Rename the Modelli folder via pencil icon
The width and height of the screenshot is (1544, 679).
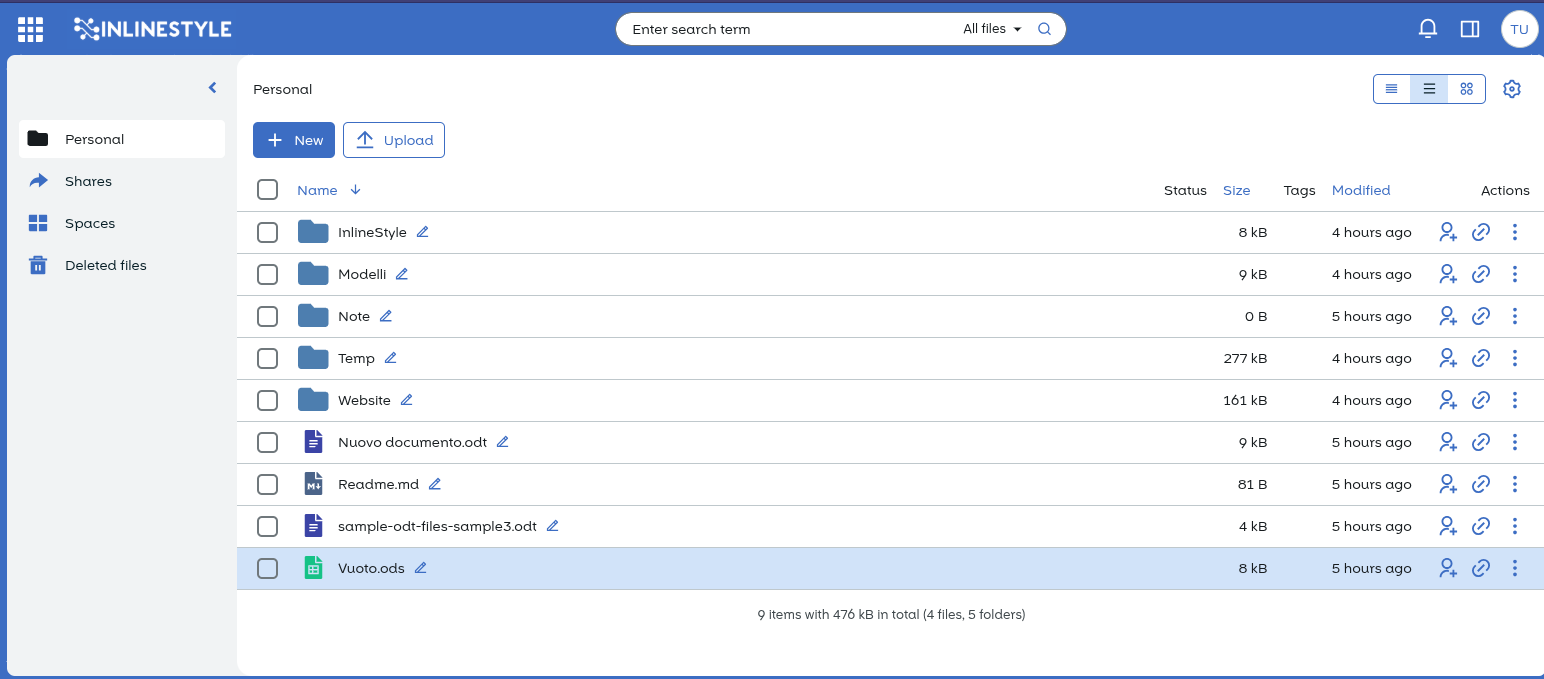[x=402, y=274]
